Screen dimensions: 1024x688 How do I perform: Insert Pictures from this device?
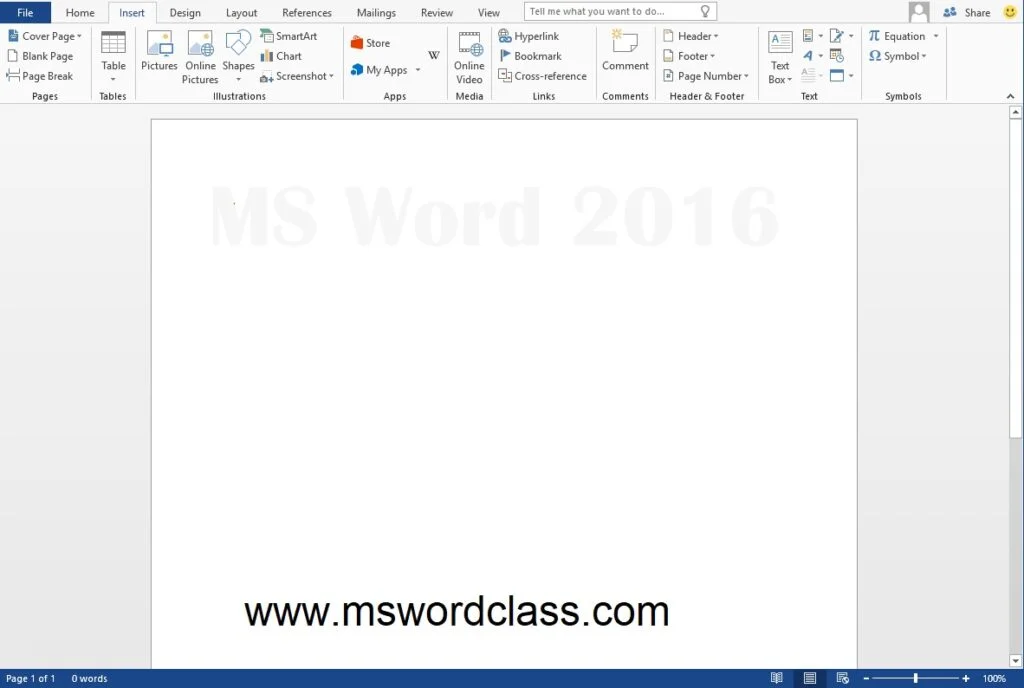coord(159,51)
